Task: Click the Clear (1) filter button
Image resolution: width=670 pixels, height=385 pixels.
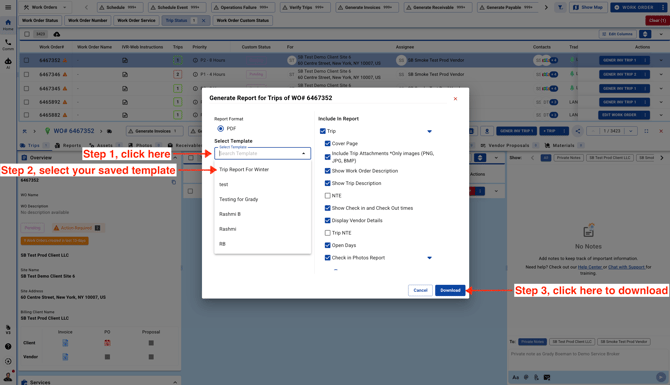Action: coord(657,21)
